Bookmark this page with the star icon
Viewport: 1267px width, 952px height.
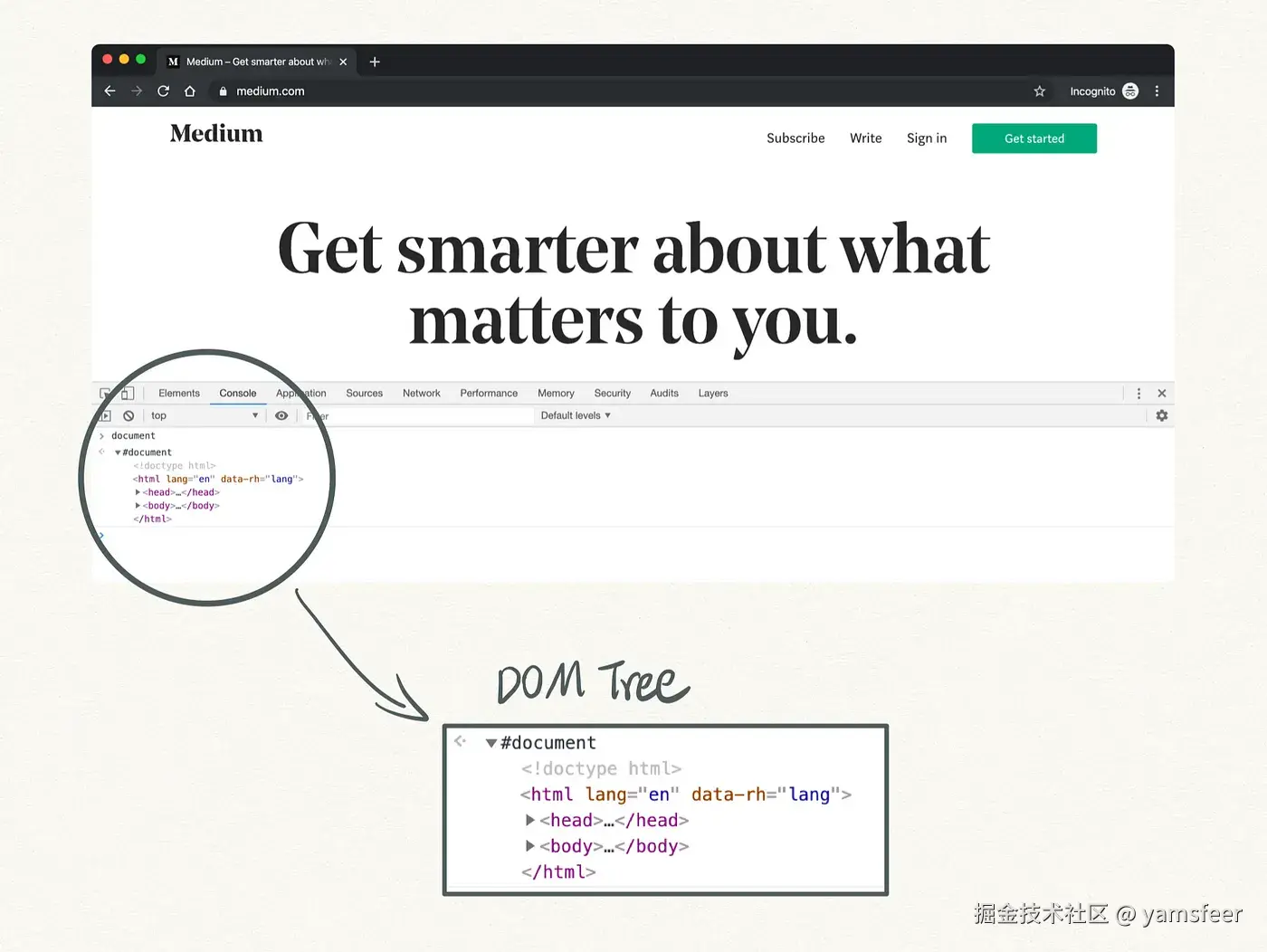(1039, 90)
